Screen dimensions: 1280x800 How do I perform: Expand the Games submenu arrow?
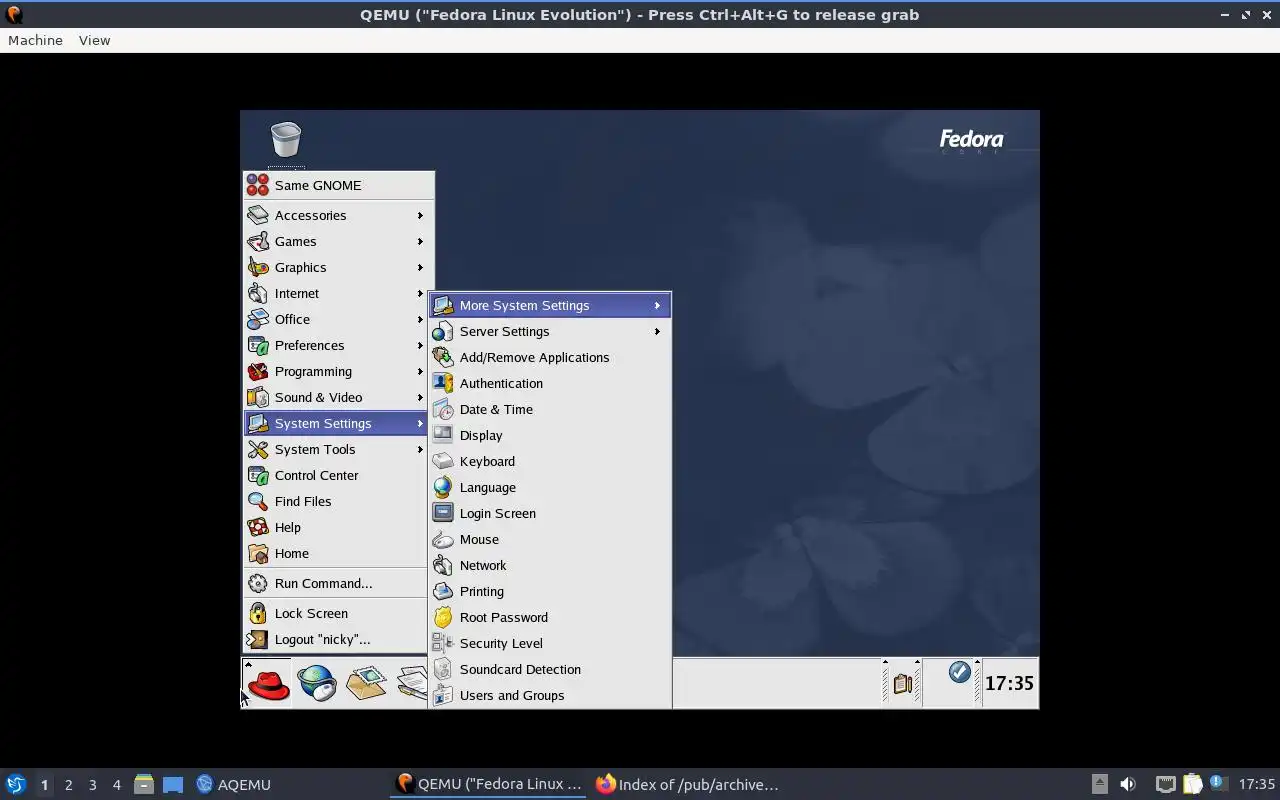coord(420,241)
